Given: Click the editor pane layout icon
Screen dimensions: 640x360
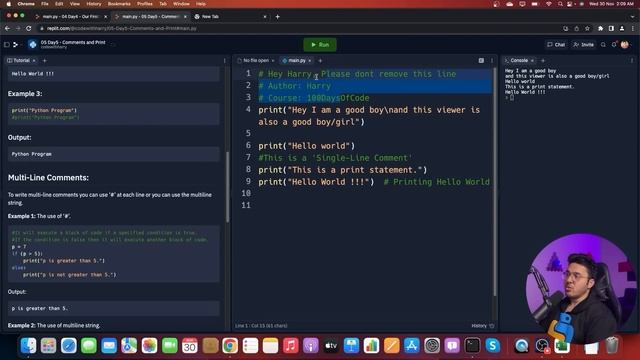Looking at the screenshot, I should click(x=481, y=60).
